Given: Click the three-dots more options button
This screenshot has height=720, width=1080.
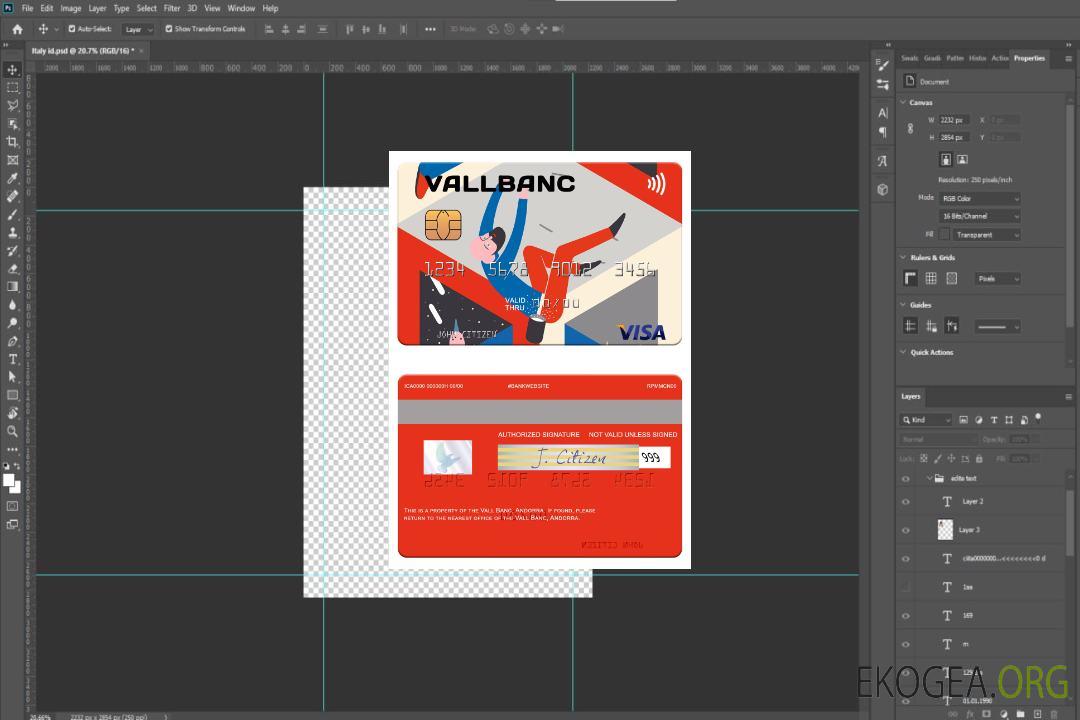Looking at the screenshot, I should click(x=430, y=29).
